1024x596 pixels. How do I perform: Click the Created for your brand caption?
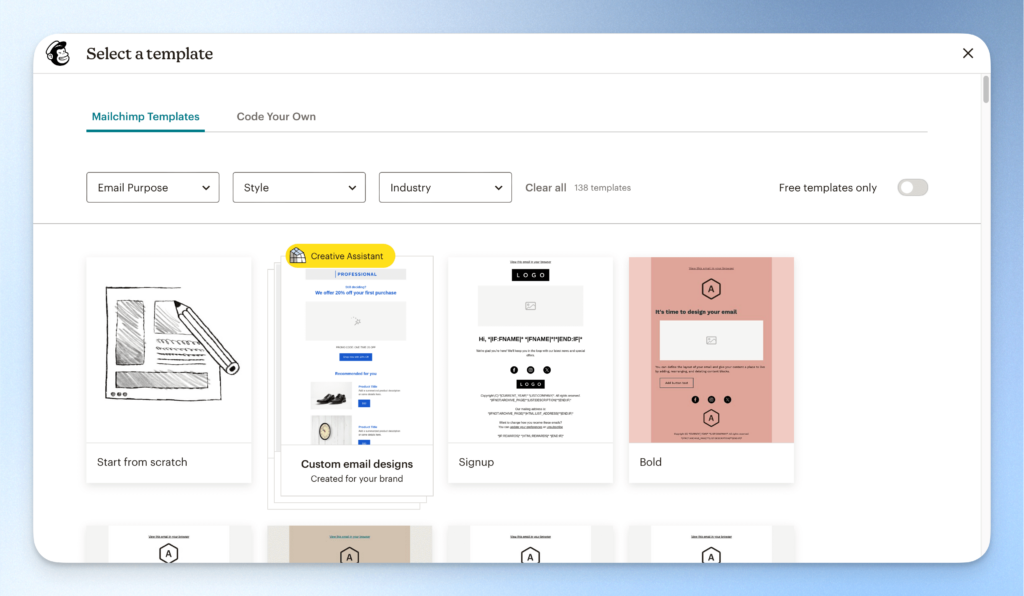(357, 478)
